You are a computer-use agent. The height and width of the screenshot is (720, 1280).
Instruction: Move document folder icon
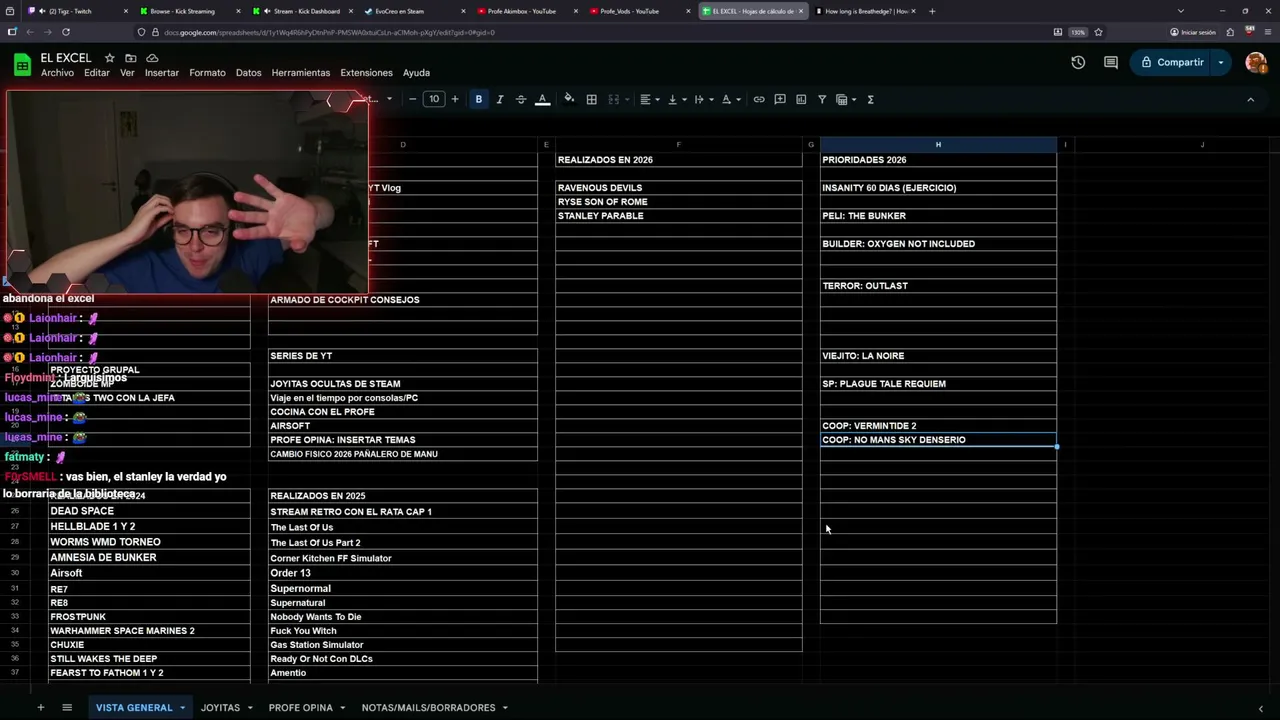tap(131, 58)
